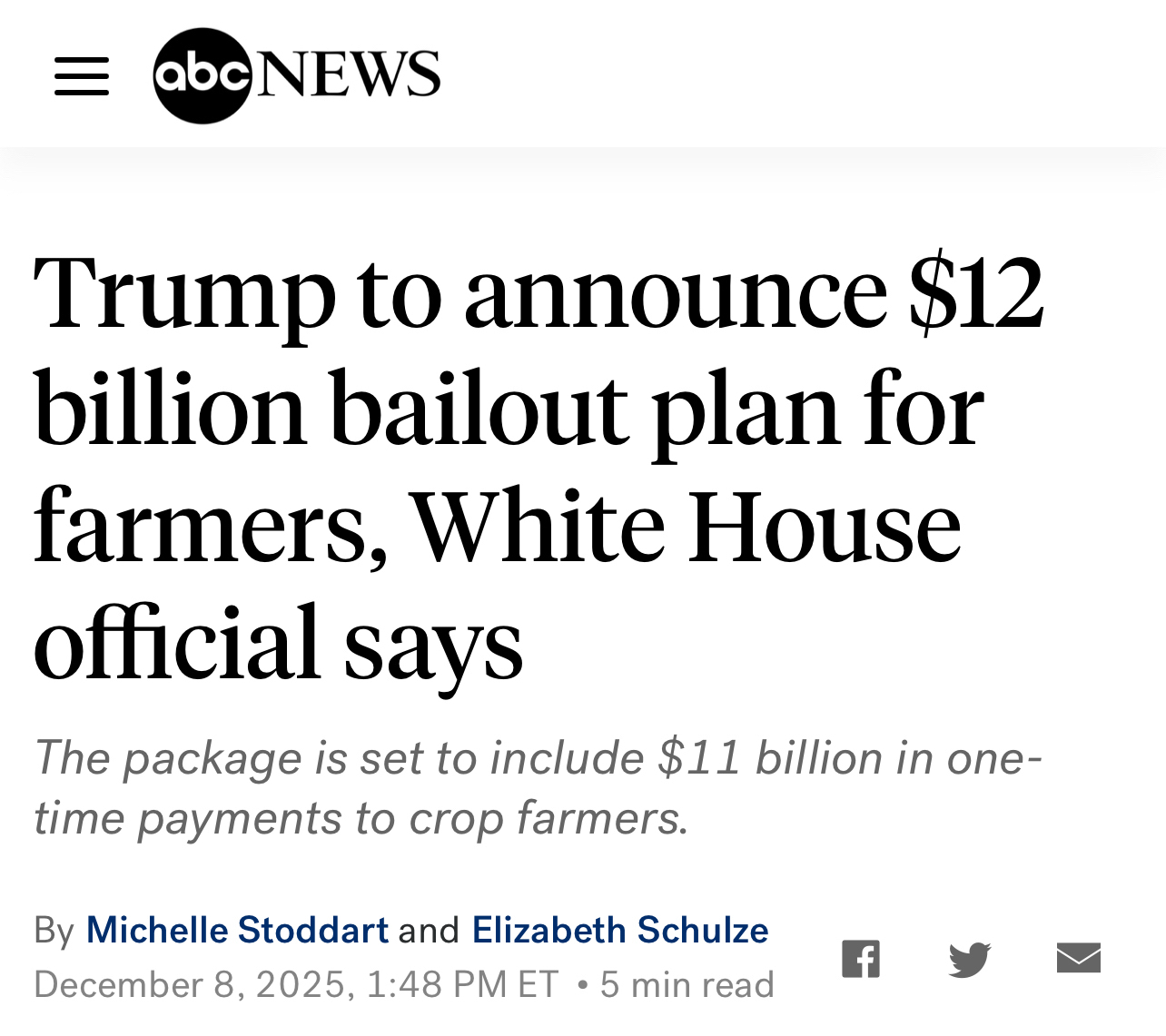Click "$11 billion" in the italic subheadline

(770, 757)
